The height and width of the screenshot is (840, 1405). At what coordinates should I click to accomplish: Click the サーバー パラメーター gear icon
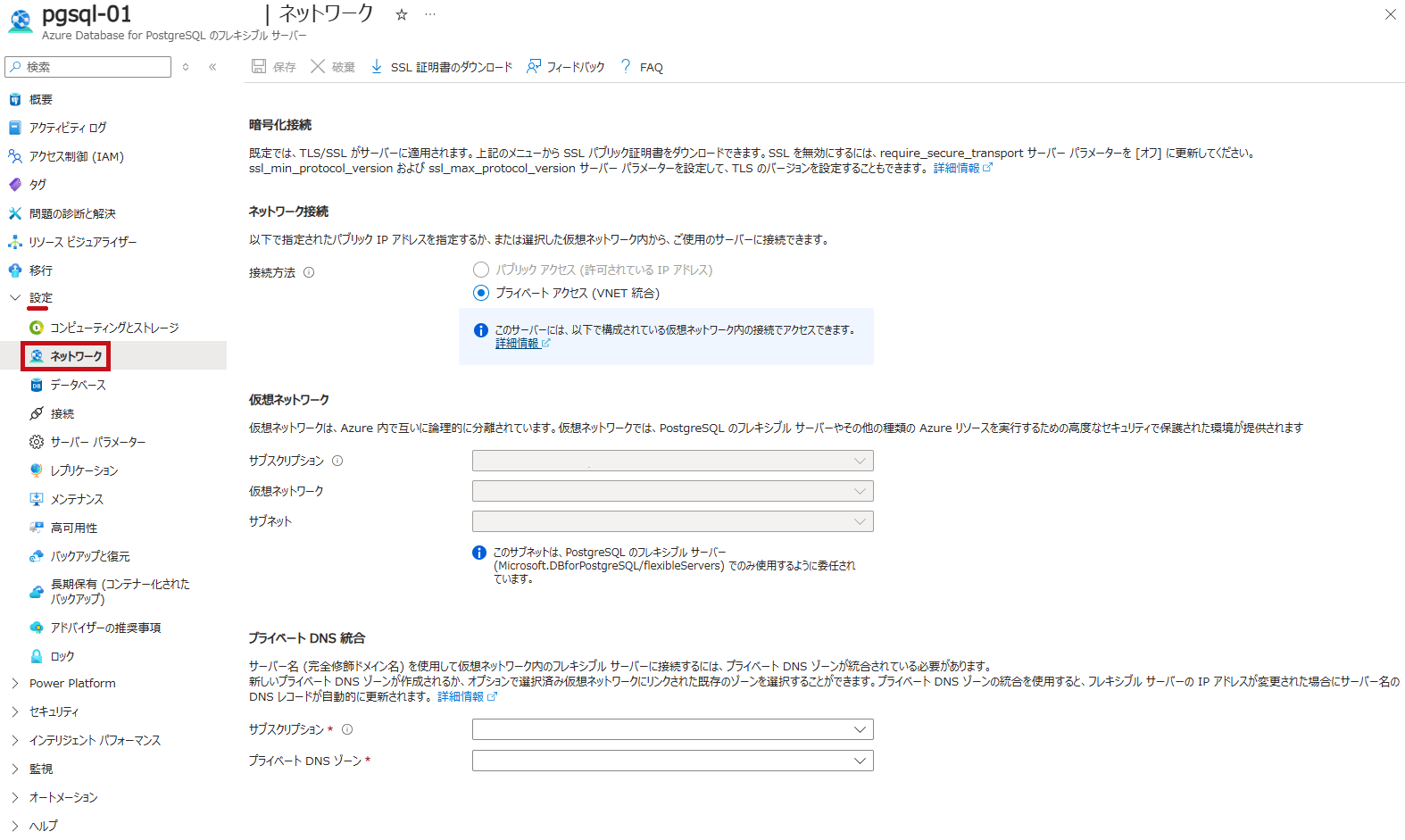coord(37,442)
